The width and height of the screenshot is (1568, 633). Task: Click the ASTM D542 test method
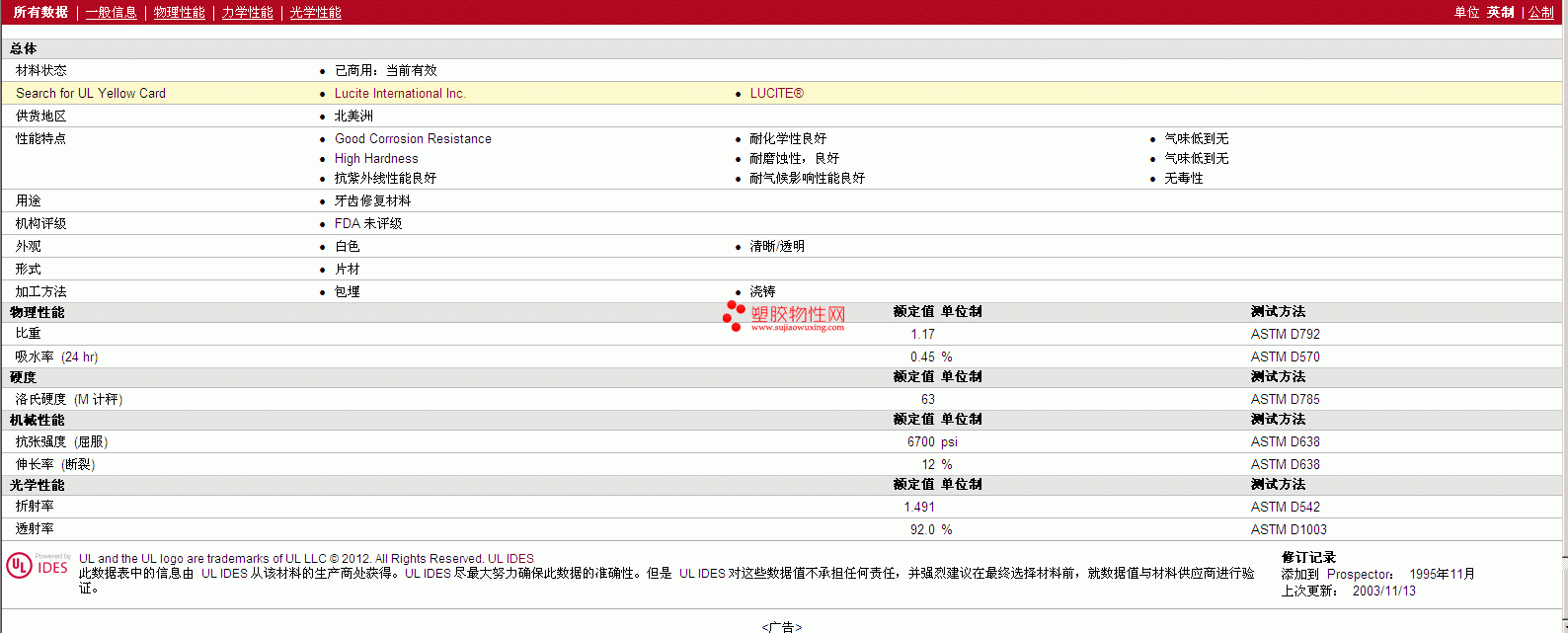tap(1286, 507)
